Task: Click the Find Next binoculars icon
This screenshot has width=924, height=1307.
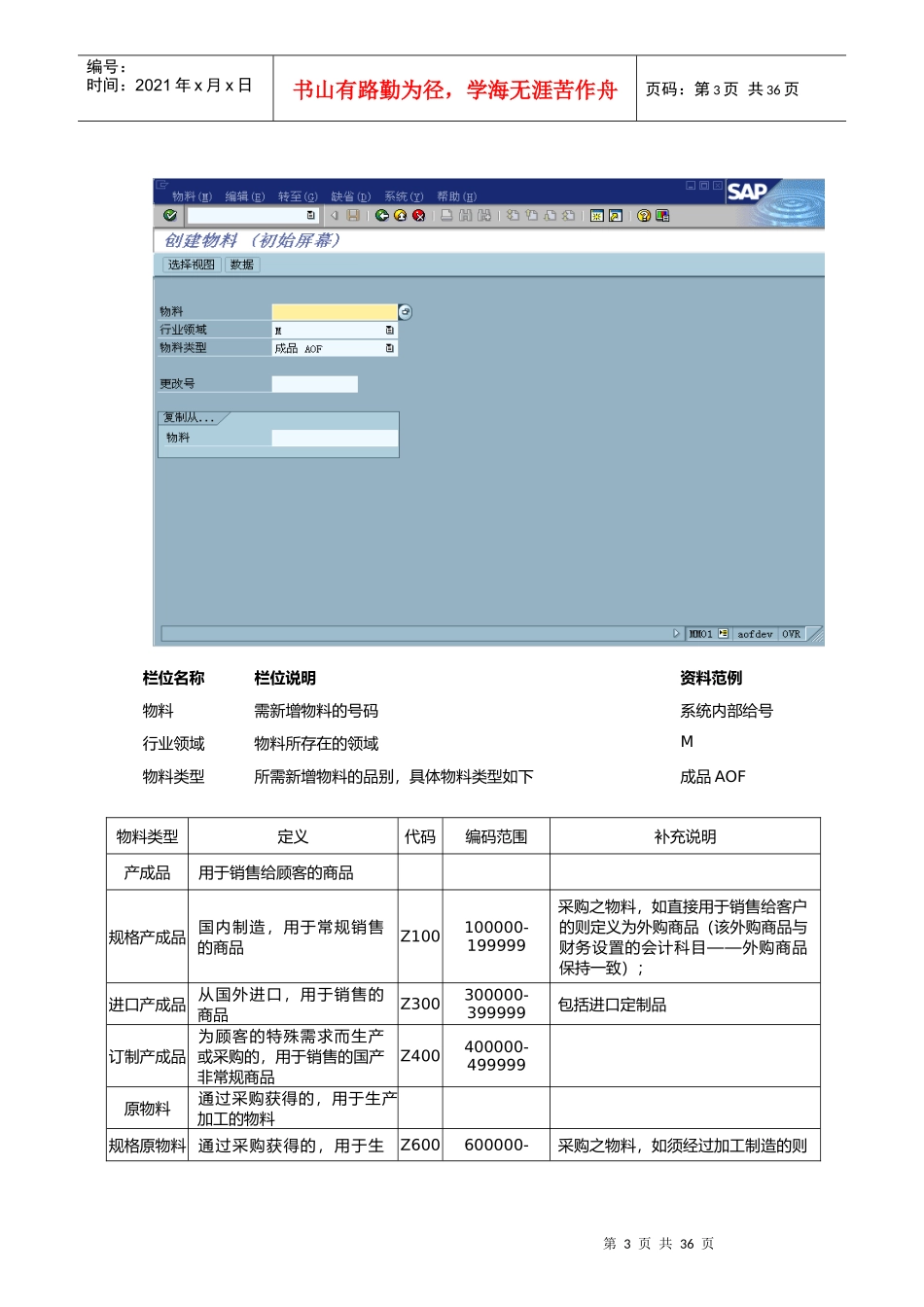Action: 484,215
